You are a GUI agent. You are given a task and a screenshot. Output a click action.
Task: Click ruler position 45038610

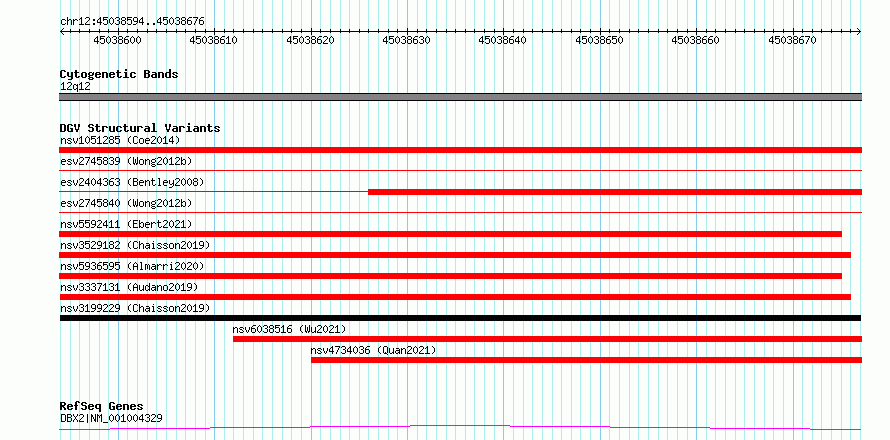pos(214,40)
